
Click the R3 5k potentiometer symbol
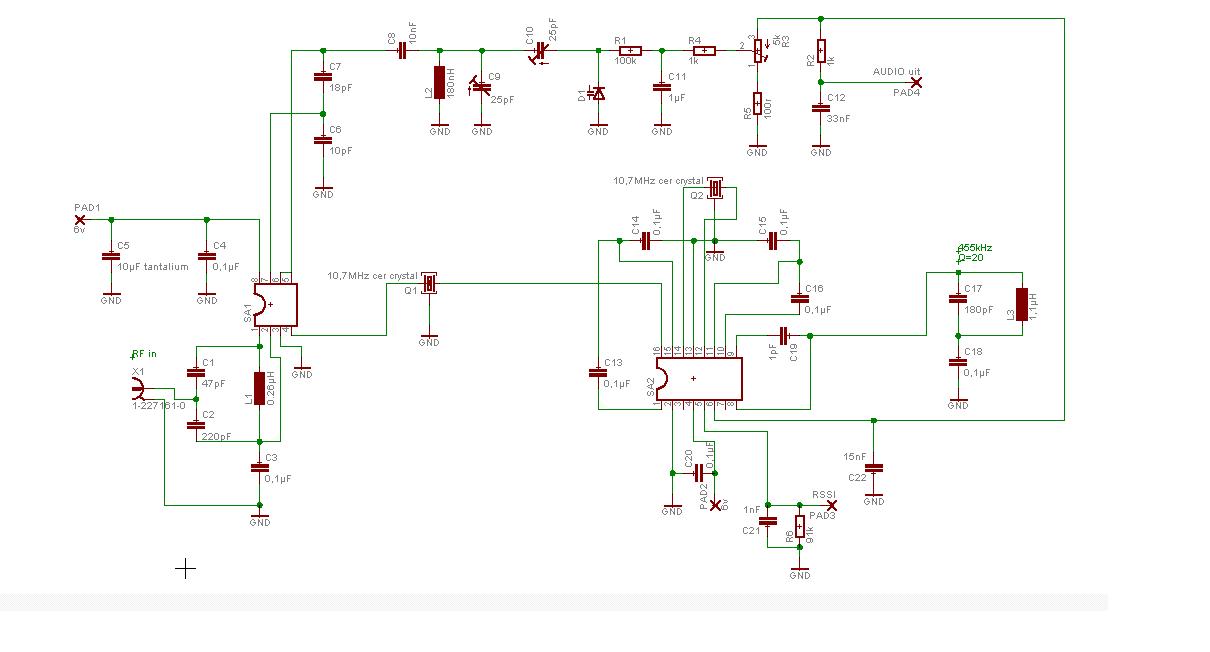758,48
